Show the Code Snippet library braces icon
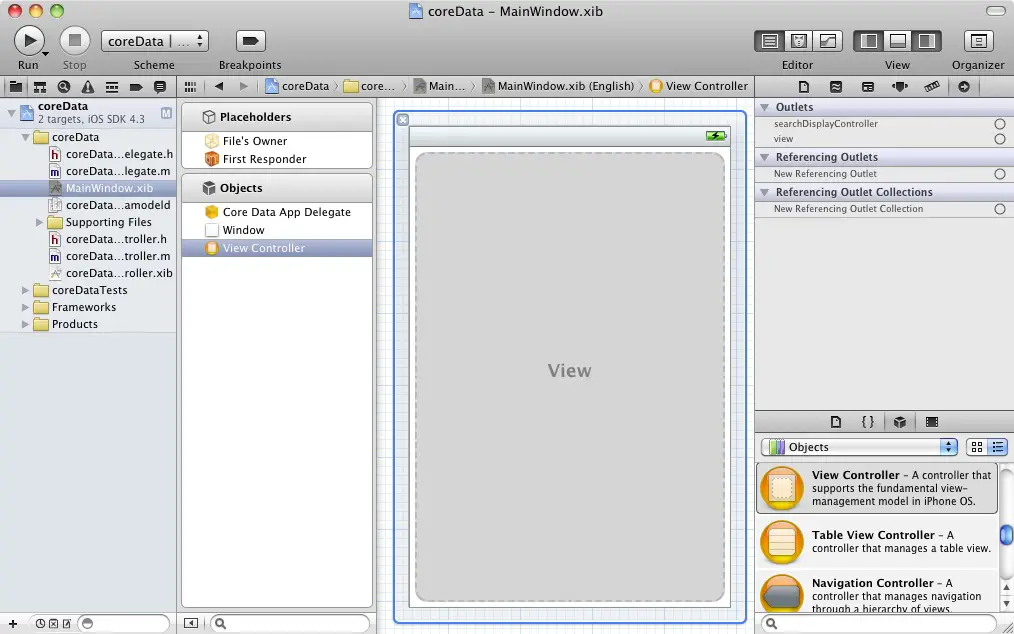The image size is (1014, 634). pos(868,422)
